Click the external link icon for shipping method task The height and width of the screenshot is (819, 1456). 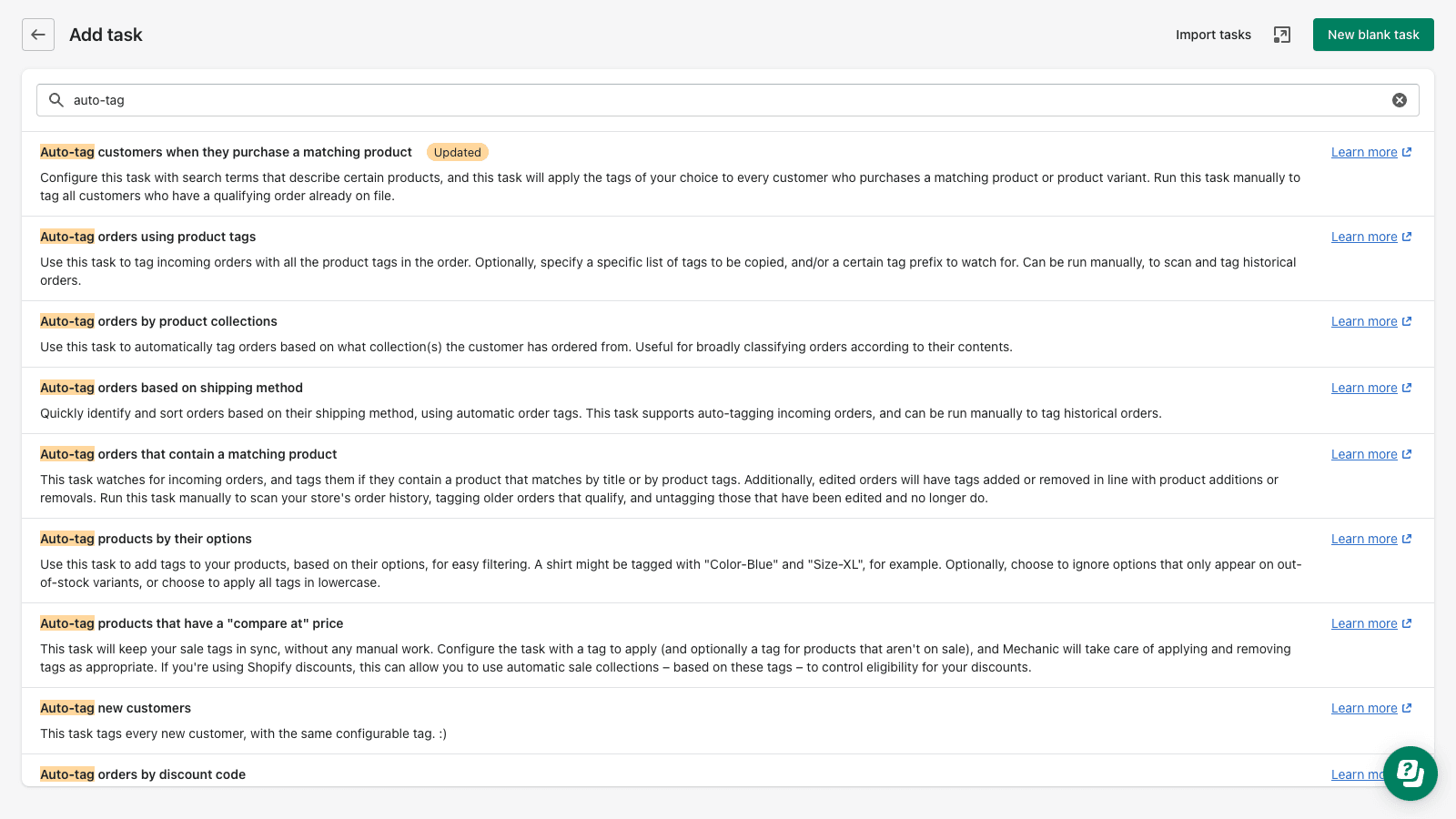(x=1407, y=388)
